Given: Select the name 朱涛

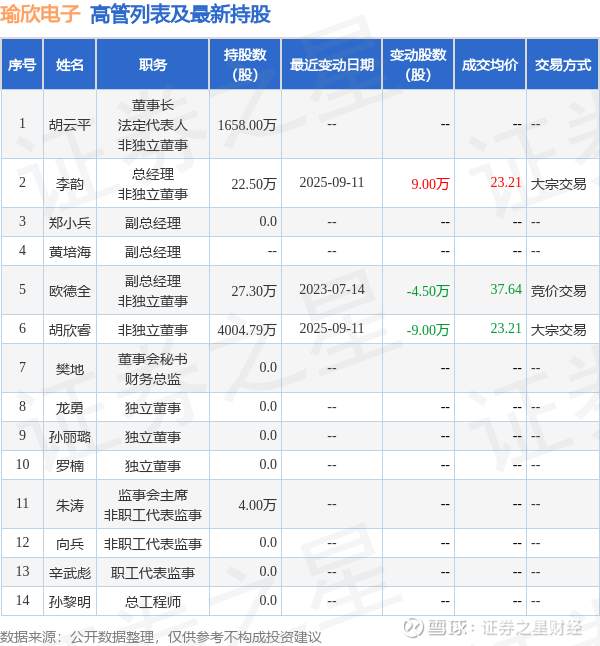Looking at the screenshot, I should [x=70, y=505].
